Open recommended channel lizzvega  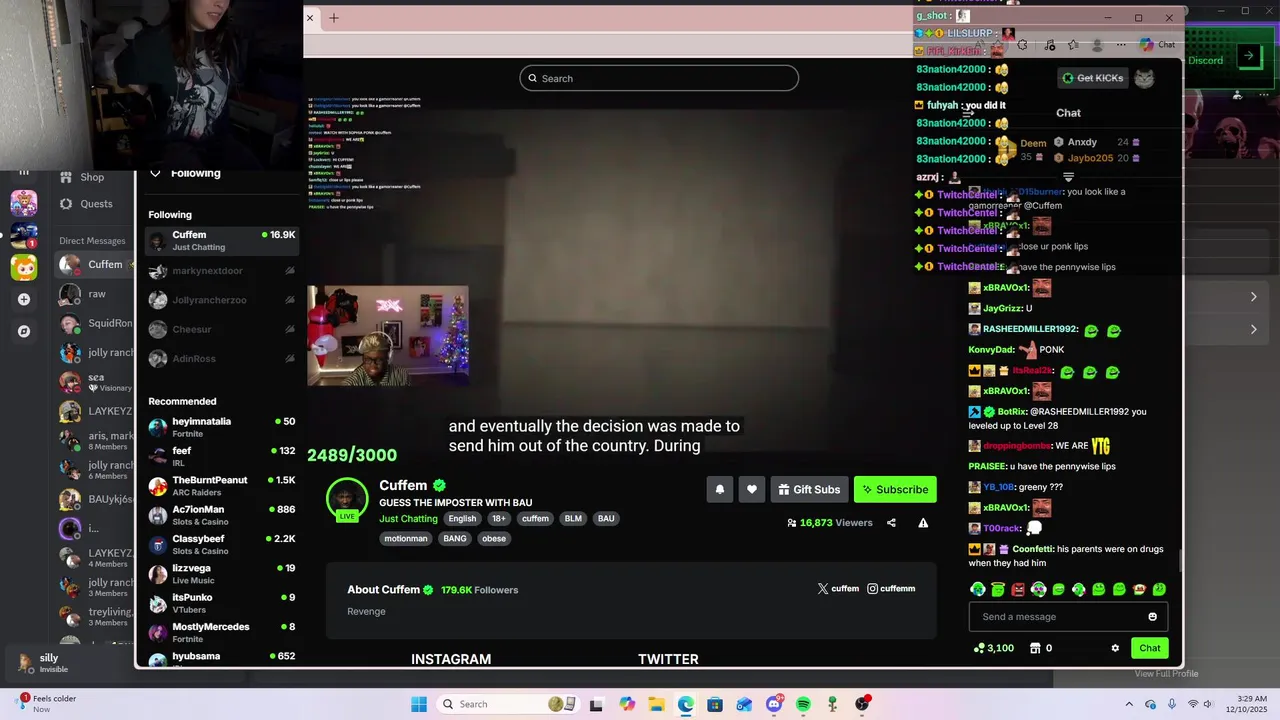pos(222,574)
